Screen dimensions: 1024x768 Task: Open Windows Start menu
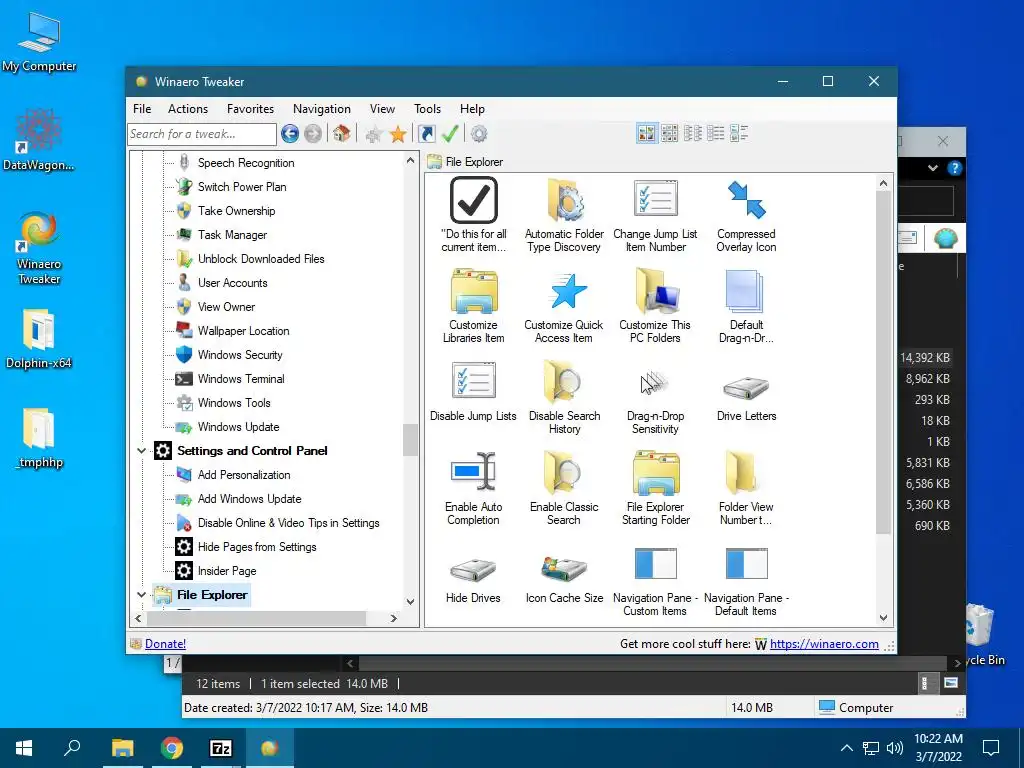click(24, 748)
